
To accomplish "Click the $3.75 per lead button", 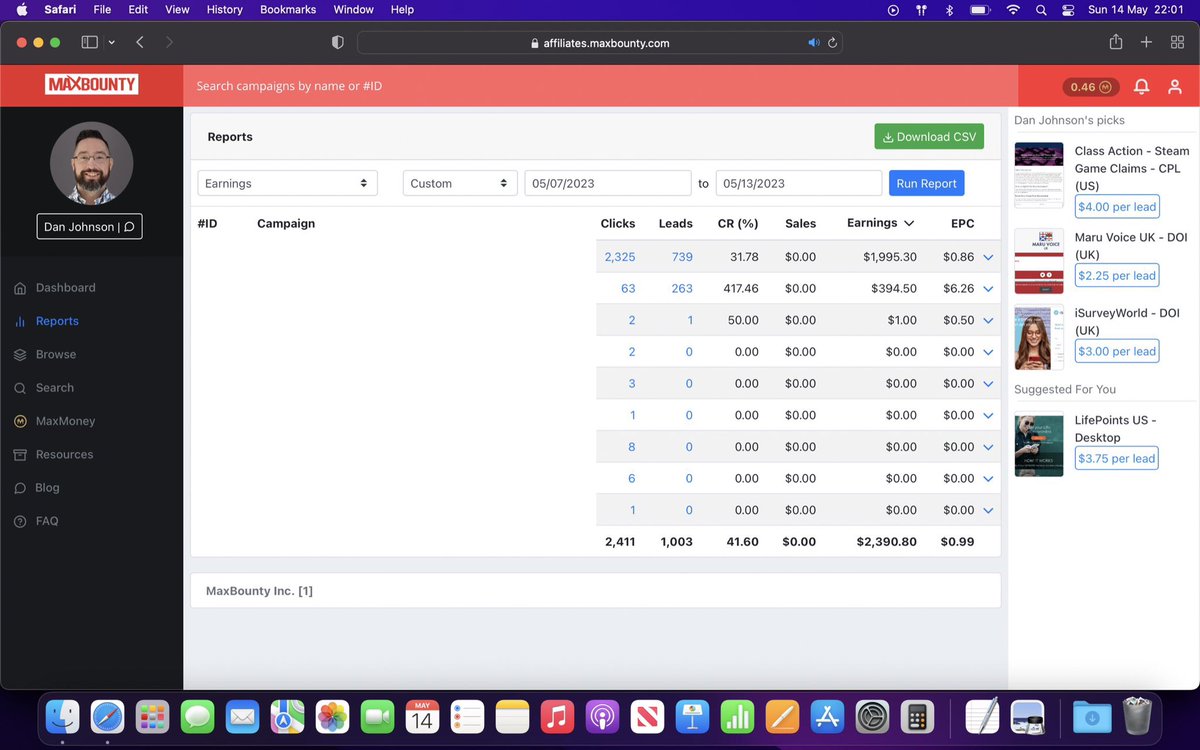I will [x=1117, y=459].
